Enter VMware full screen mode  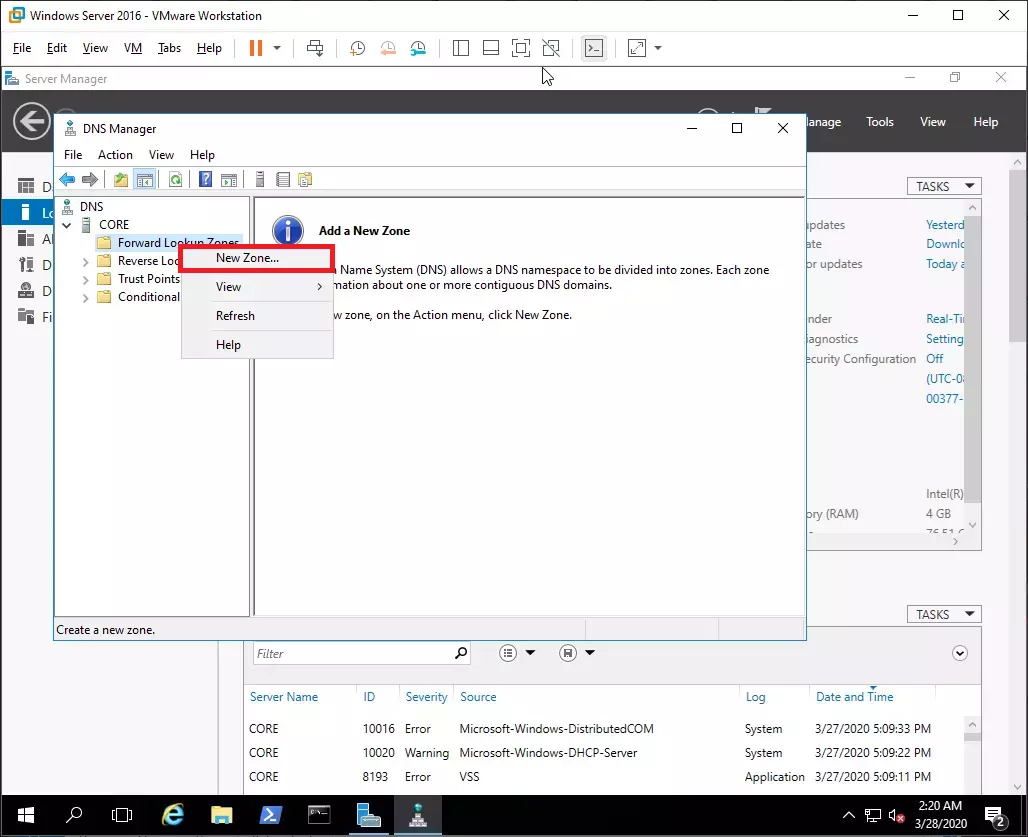point(521,48)
